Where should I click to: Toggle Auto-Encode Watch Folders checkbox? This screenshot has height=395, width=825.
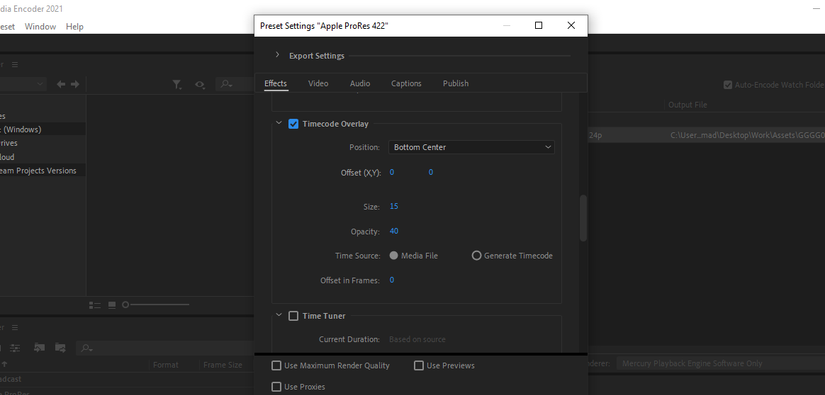[x=728, y=85]
